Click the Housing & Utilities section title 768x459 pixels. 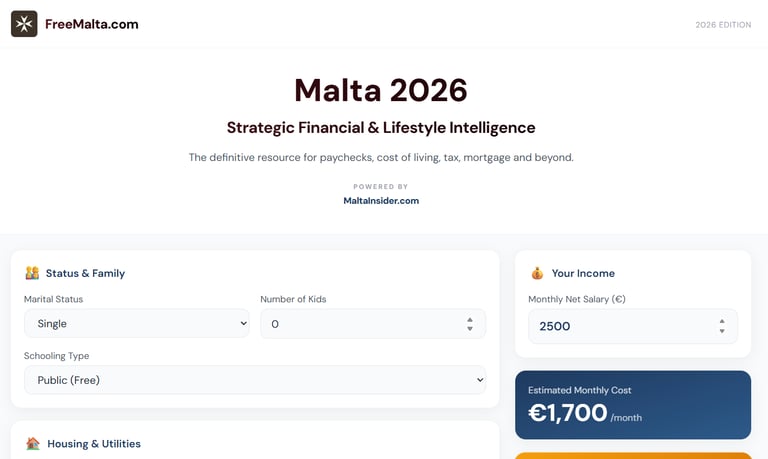click(x=94, y=444)
